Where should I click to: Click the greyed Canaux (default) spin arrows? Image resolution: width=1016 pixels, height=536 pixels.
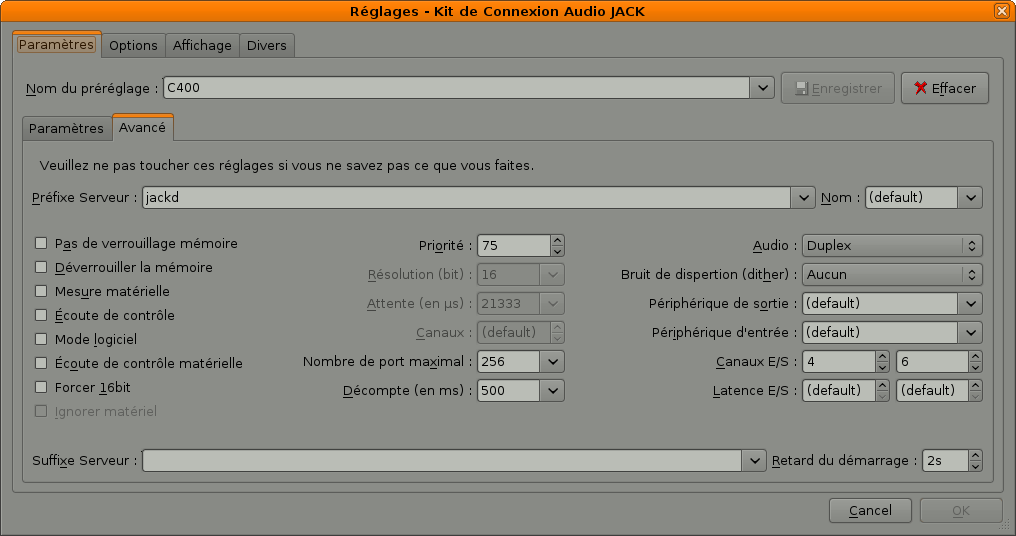pyautogui.click(x=557, y=332)
